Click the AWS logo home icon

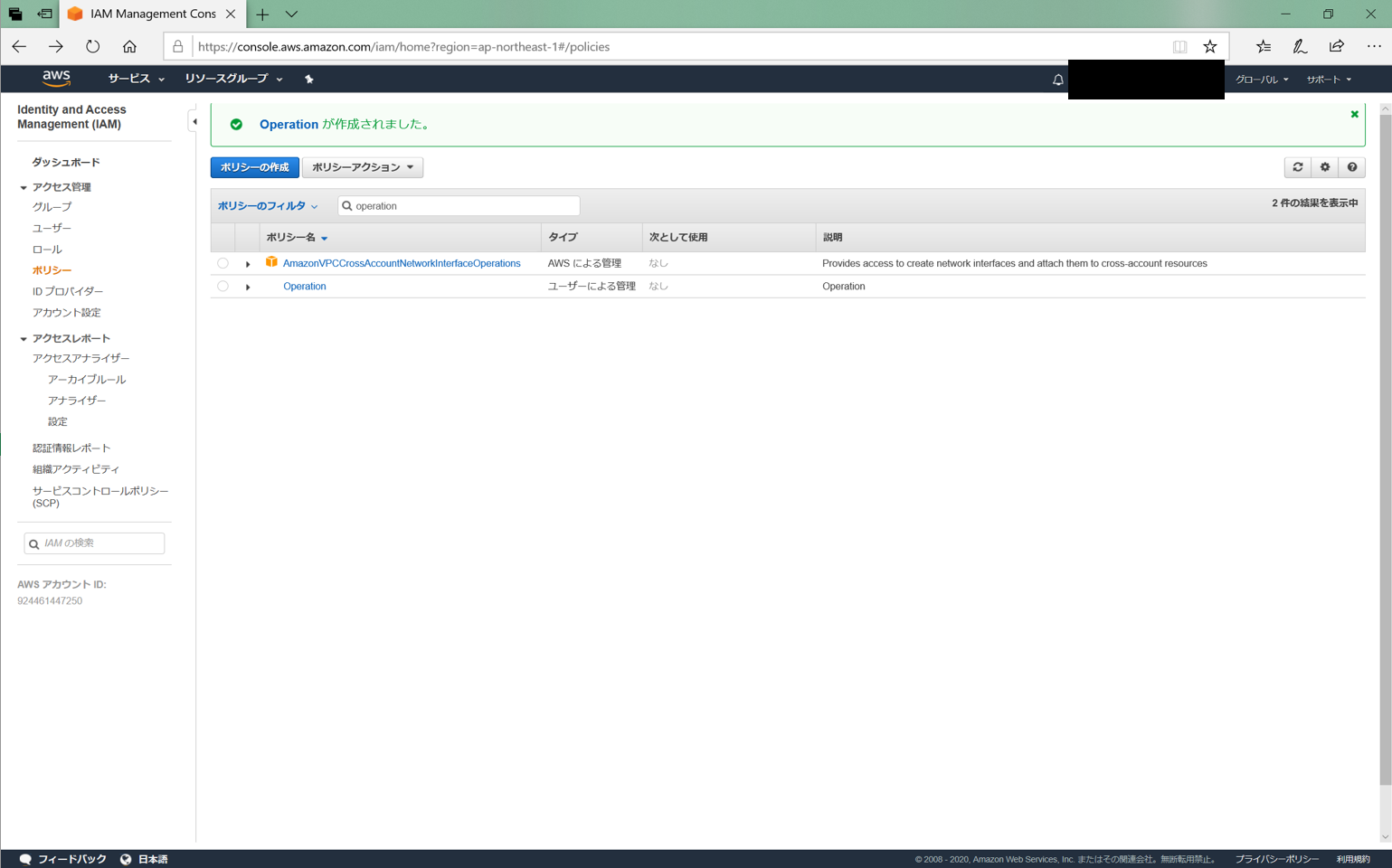(56, 79)
